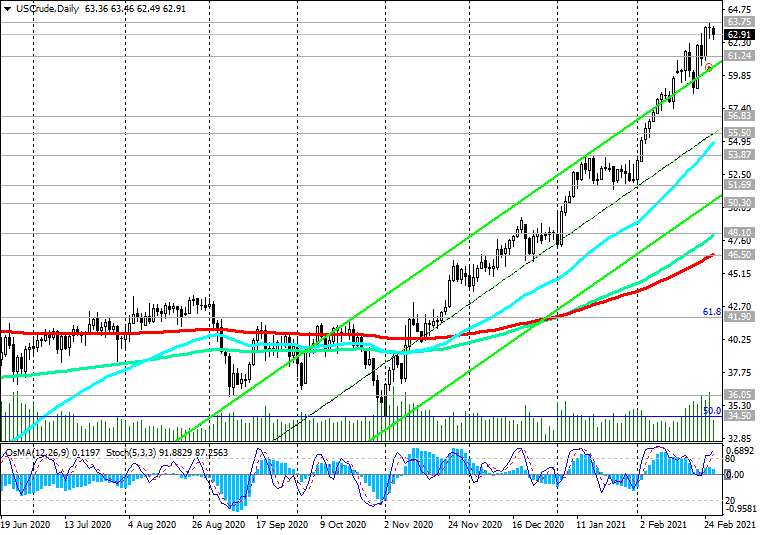This screenshot has width=762, height=535.
Task: Click the 61.8 Fibonacci level label
Action: [712, 311]
